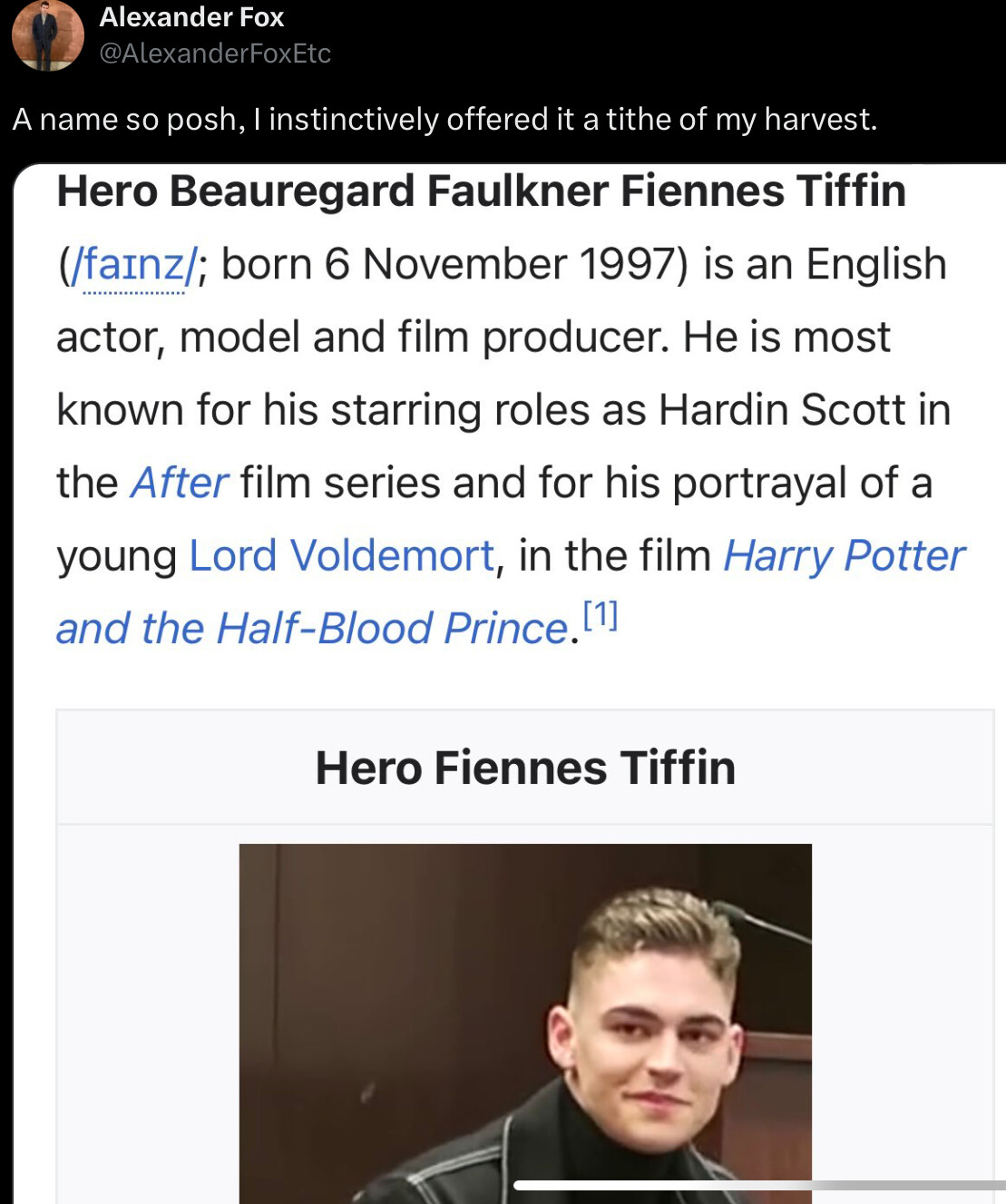Tap the word 'English' in the intro

pos(876,265)
